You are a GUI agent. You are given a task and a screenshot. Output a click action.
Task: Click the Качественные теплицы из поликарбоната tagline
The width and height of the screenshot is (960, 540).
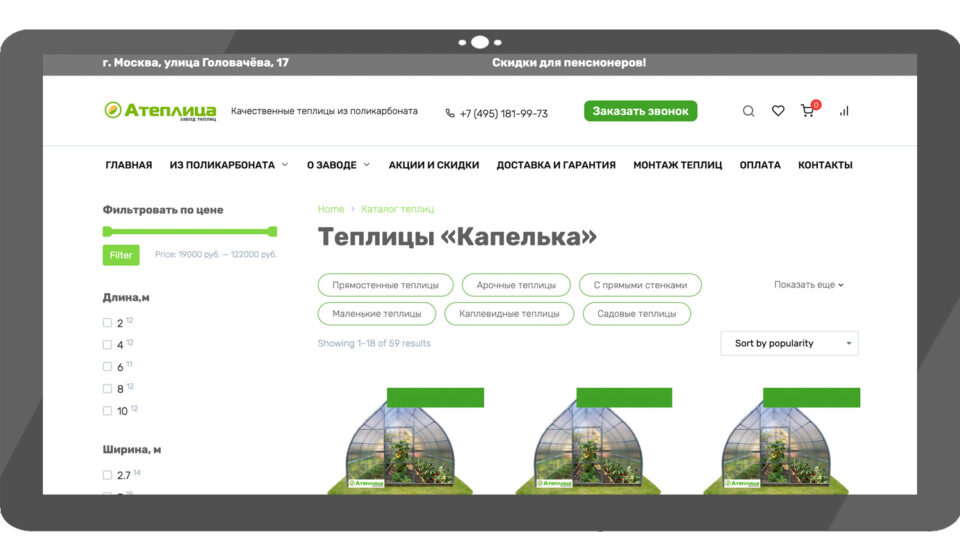click(324, 111)
